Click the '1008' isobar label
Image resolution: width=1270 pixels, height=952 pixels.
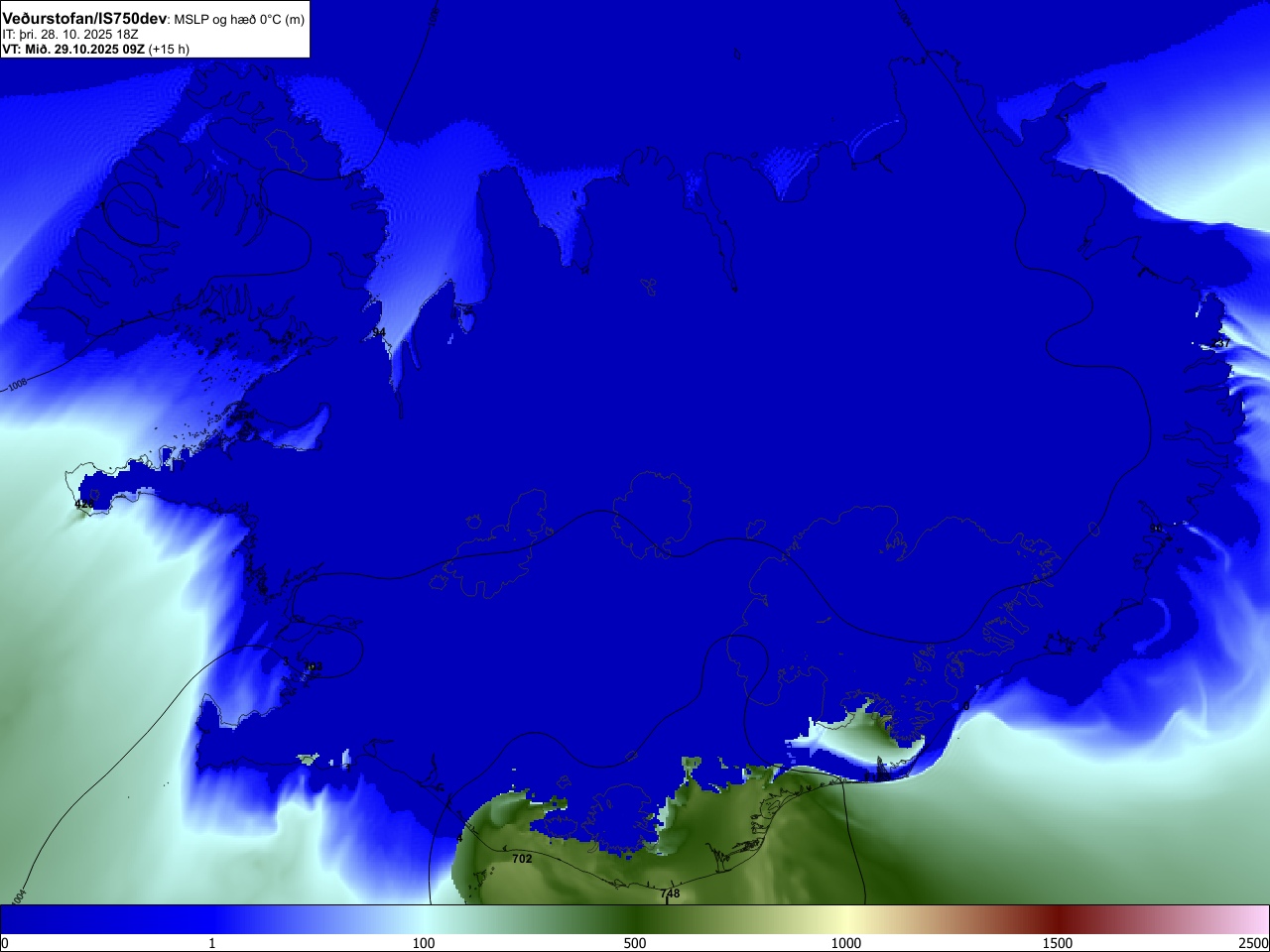click(x=18, y=384)
